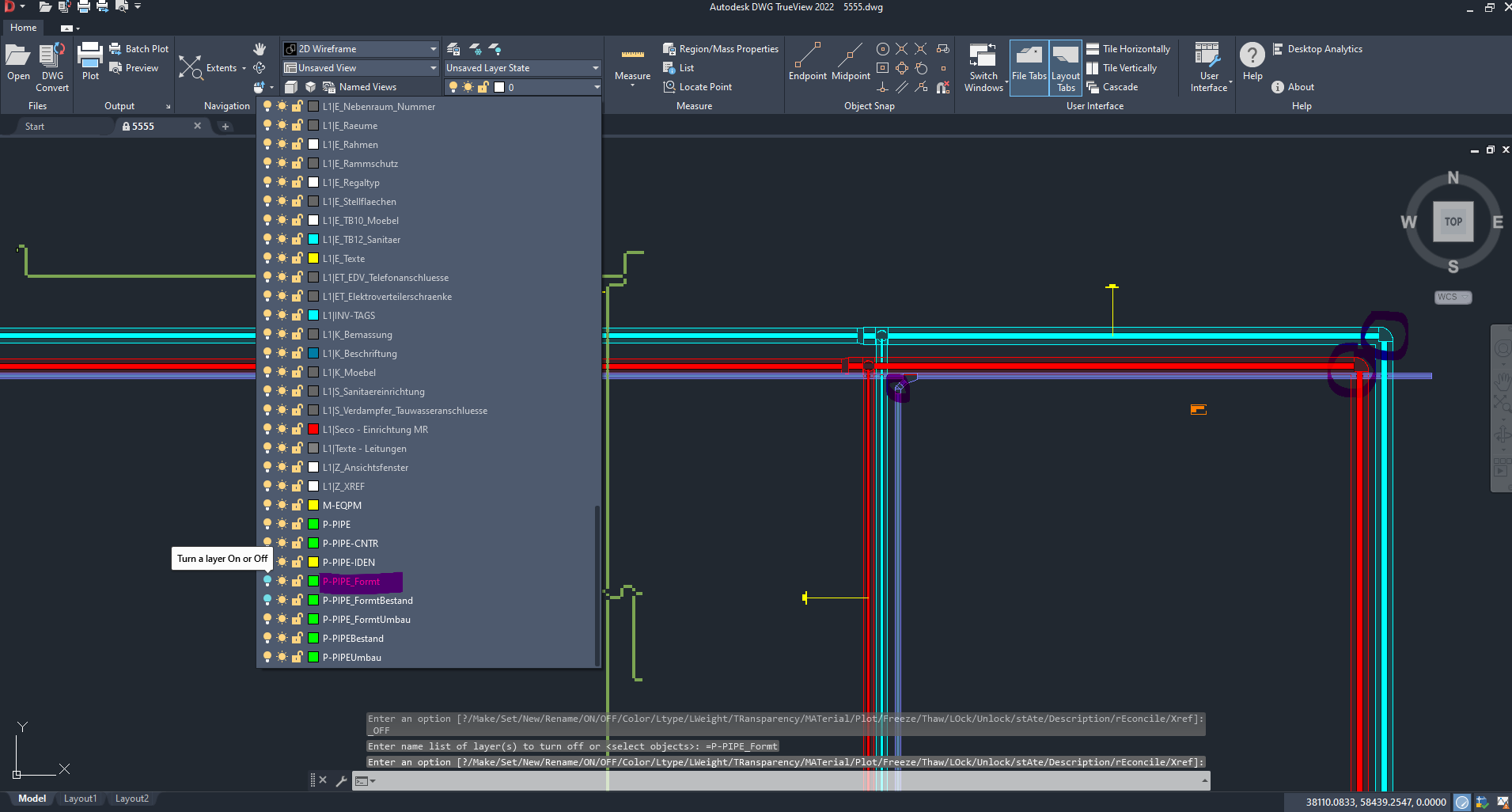Switch to the Layout1 tab

[80, 799]
